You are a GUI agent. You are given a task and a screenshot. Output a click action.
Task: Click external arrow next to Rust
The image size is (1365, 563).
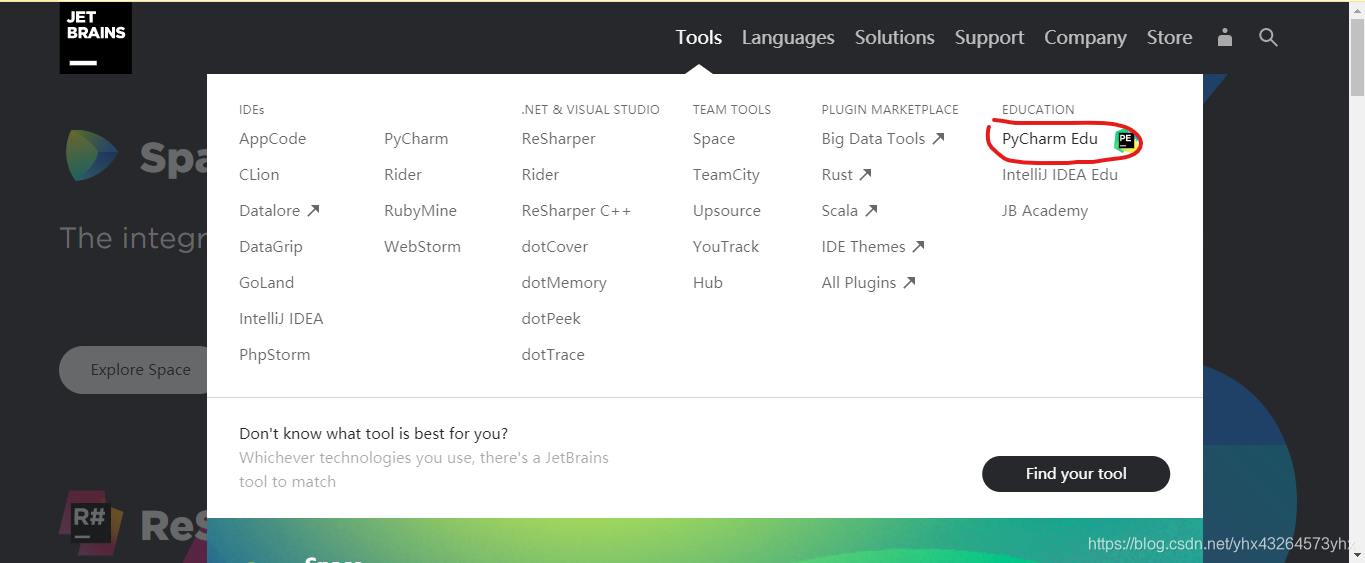[x=865, y=175]
